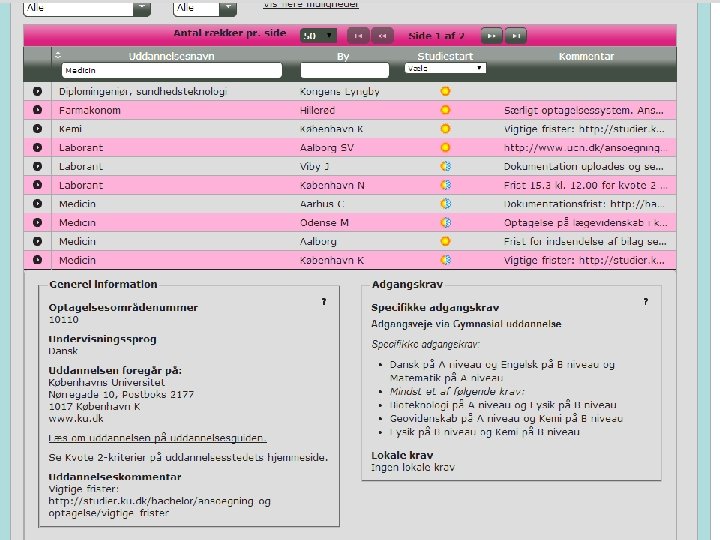
Task: Click the Optagelse på lægevidenskab comment
Action: tap(585, 223)
